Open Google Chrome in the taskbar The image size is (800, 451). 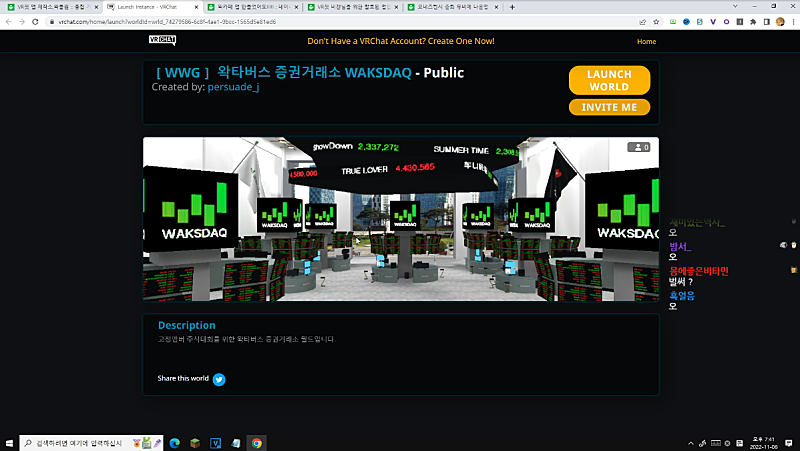point(256,443)
